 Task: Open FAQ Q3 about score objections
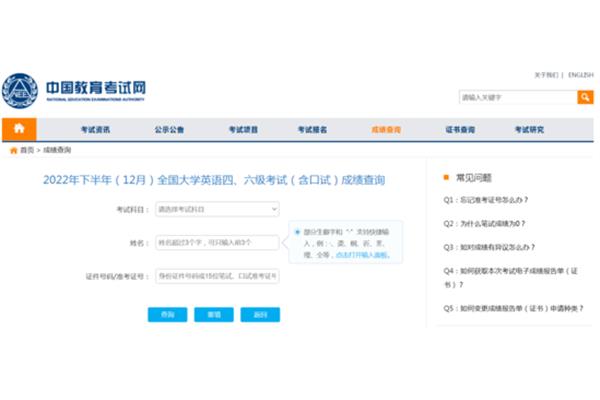click(489, 247)
